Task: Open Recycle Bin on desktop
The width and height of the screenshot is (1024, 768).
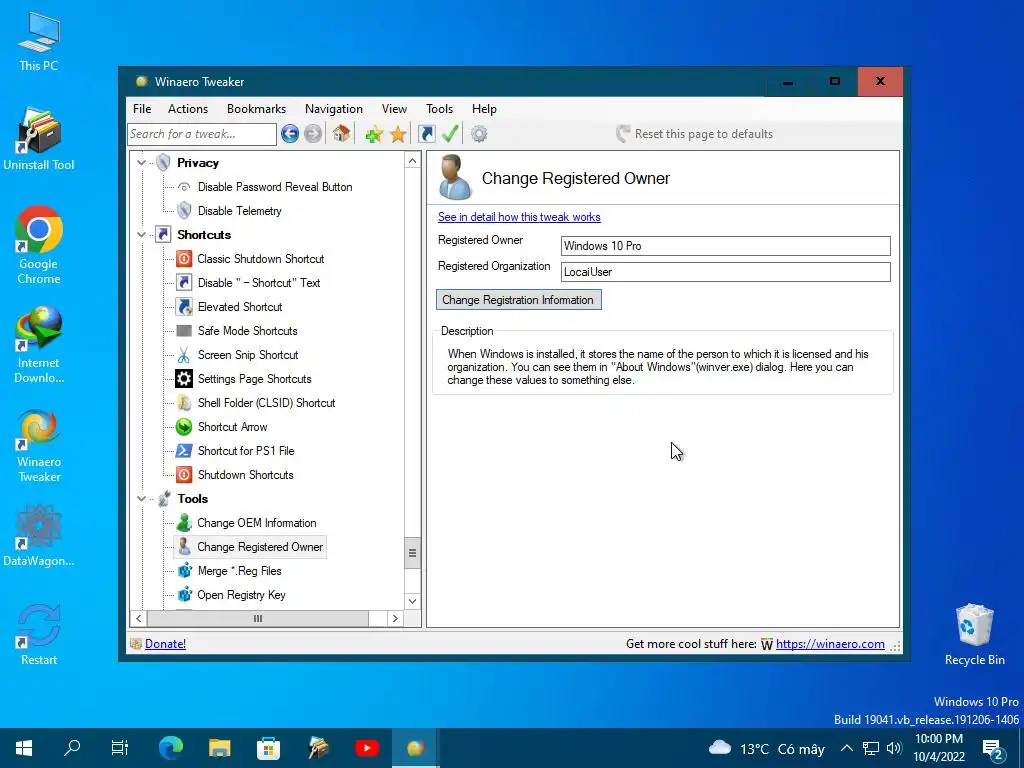Action: click(974, 635)
